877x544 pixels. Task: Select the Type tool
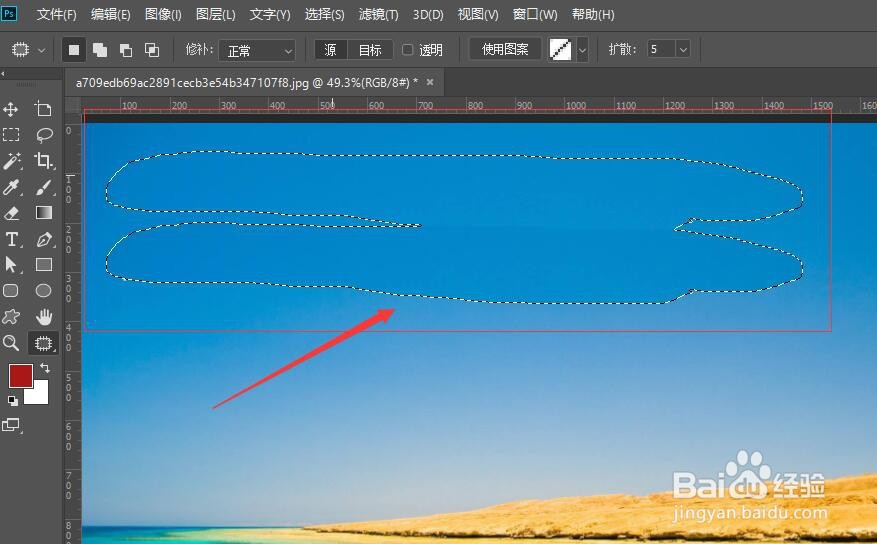11,239
